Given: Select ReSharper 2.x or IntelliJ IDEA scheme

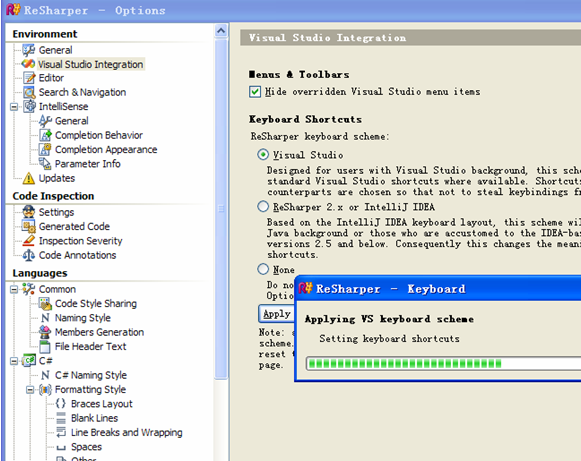Looking at the screenshot, I should tap(263, 206).
